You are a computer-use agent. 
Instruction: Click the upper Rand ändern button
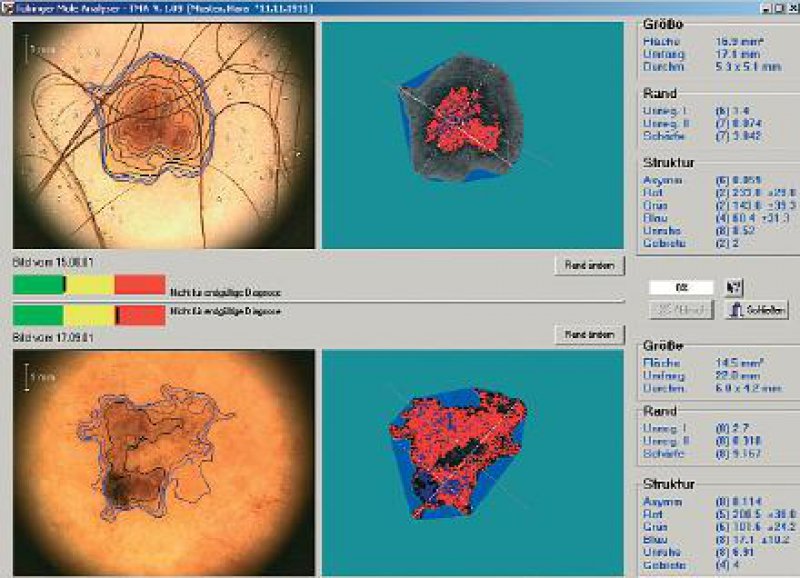pos(589,265)
